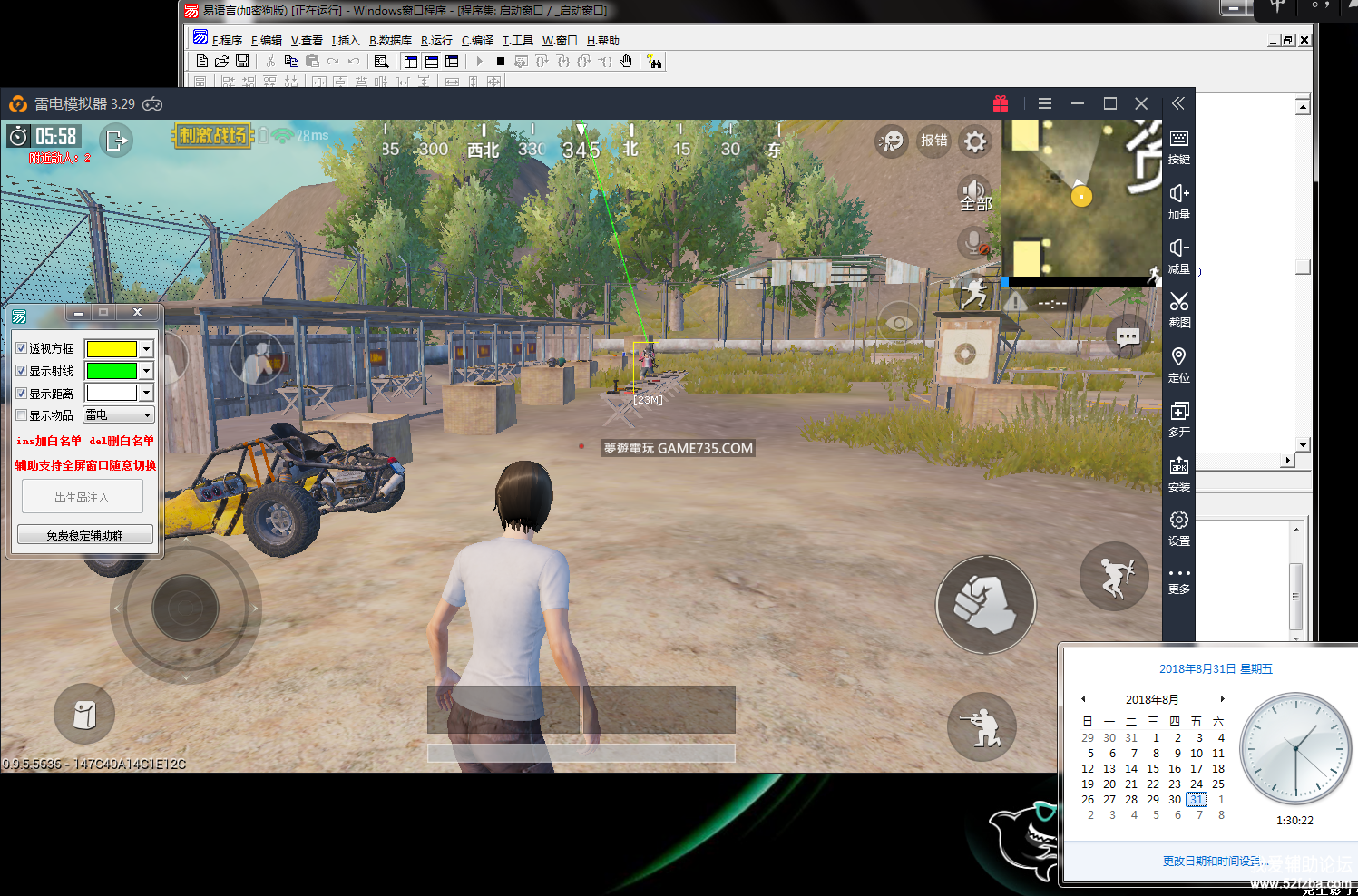1358x896 pixels.
Task: Open the F.程序 menu
Action: (227, 41)
